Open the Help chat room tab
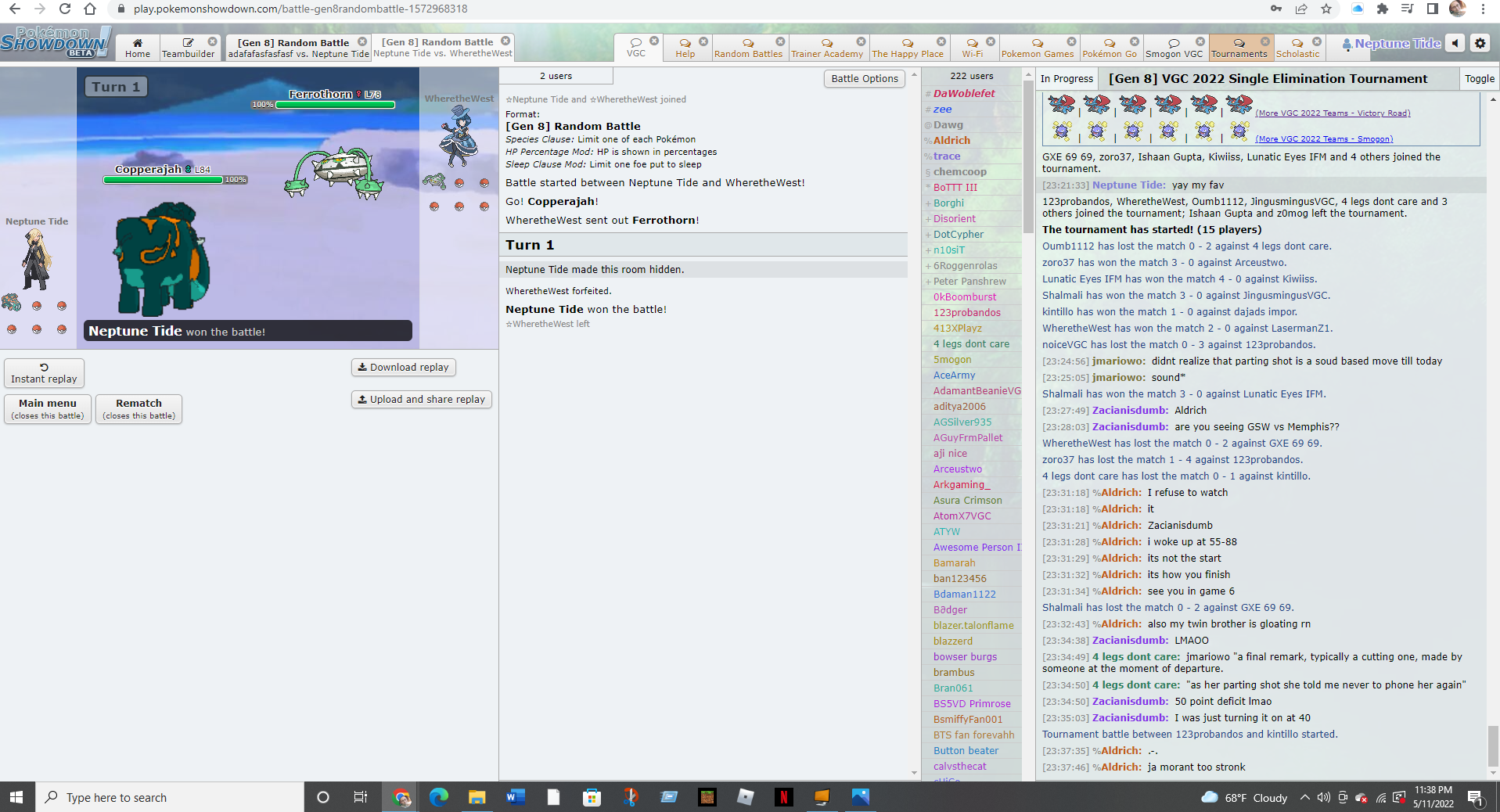This screenshot has width=1500, height=812. click(x=685, y=48)
